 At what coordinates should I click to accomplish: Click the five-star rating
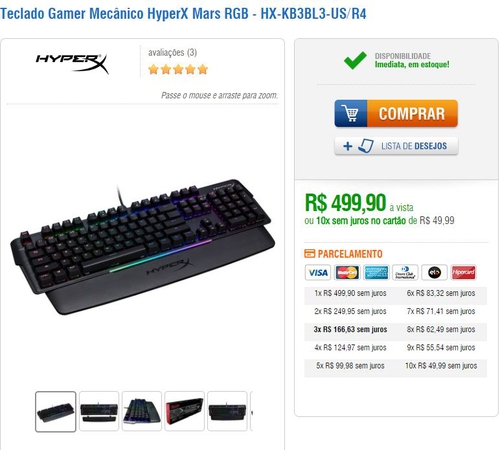[178, 69]
